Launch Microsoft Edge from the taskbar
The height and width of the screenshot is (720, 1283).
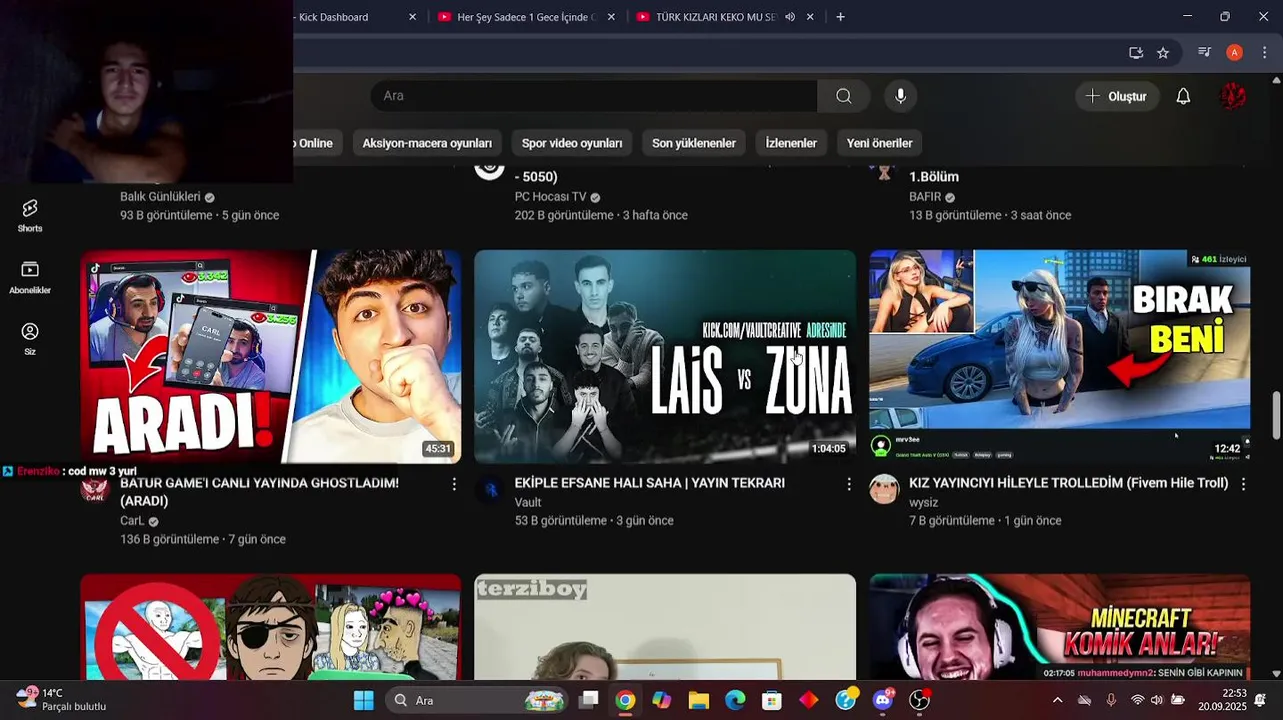735,700
